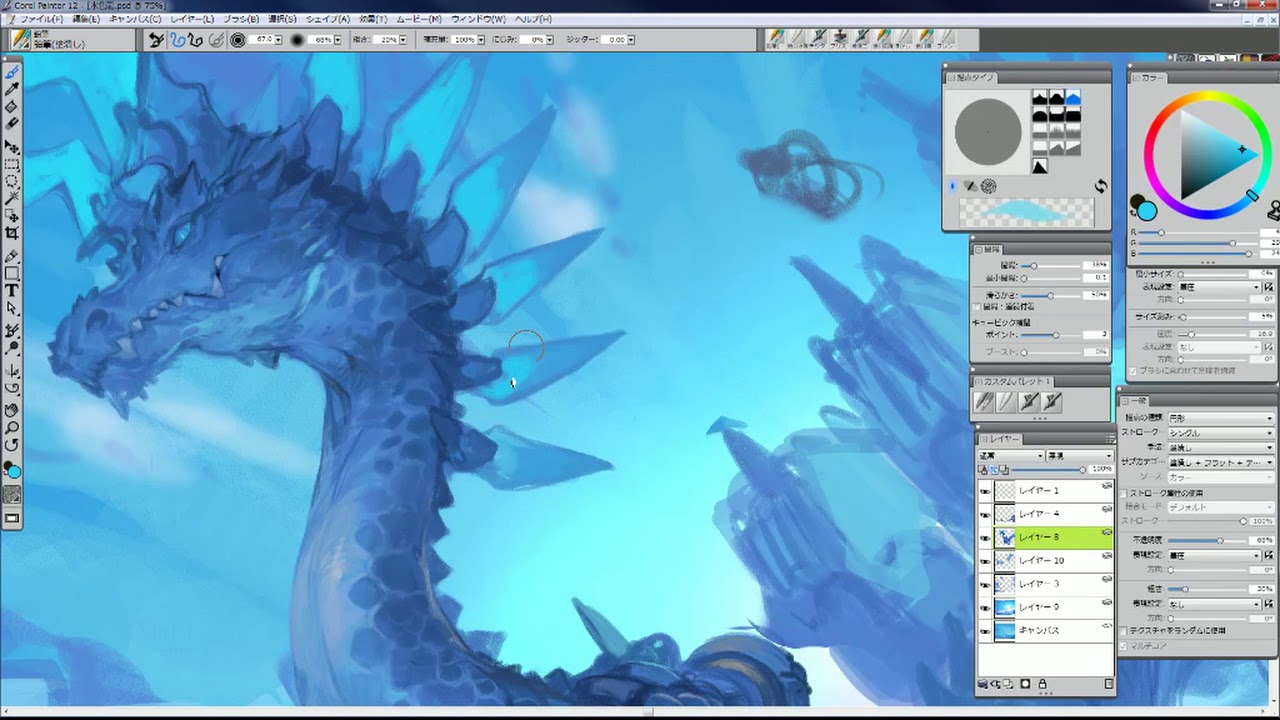This screenshot has width=1280, height=720.
Task: Expand the stroke type dropdown showing シングル
Action: point(1221,433)
